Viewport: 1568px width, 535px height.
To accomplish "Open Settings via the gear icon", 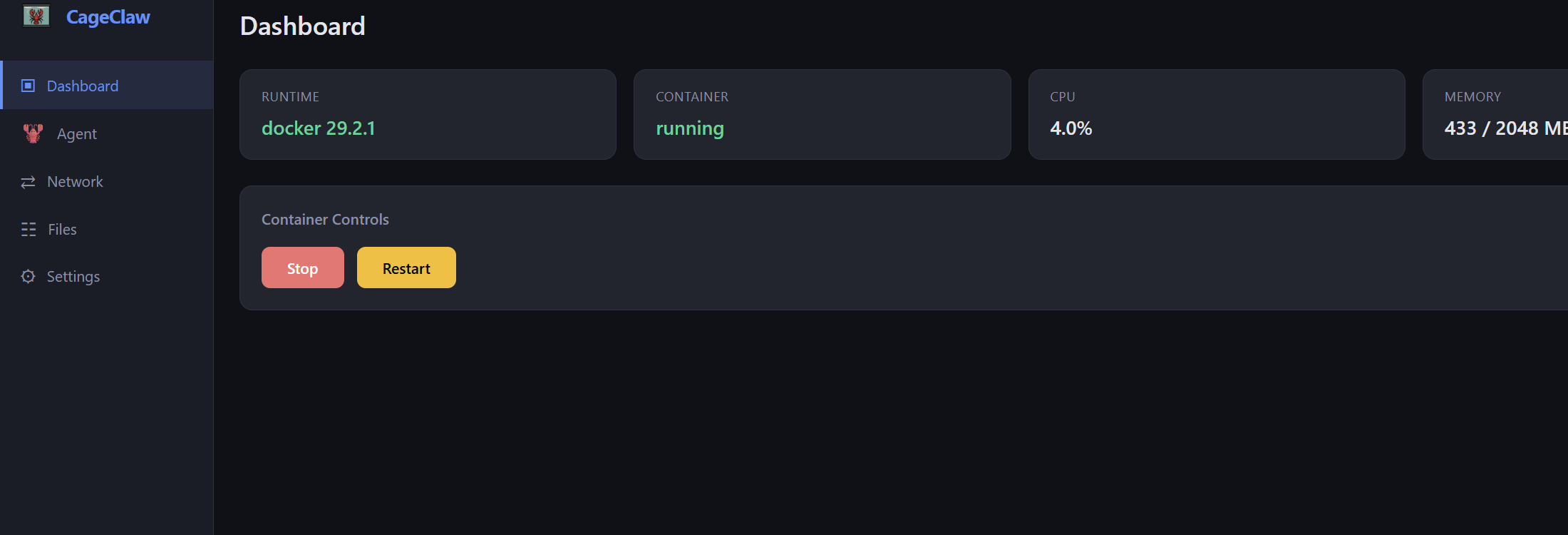I will (x=28, y=276).
